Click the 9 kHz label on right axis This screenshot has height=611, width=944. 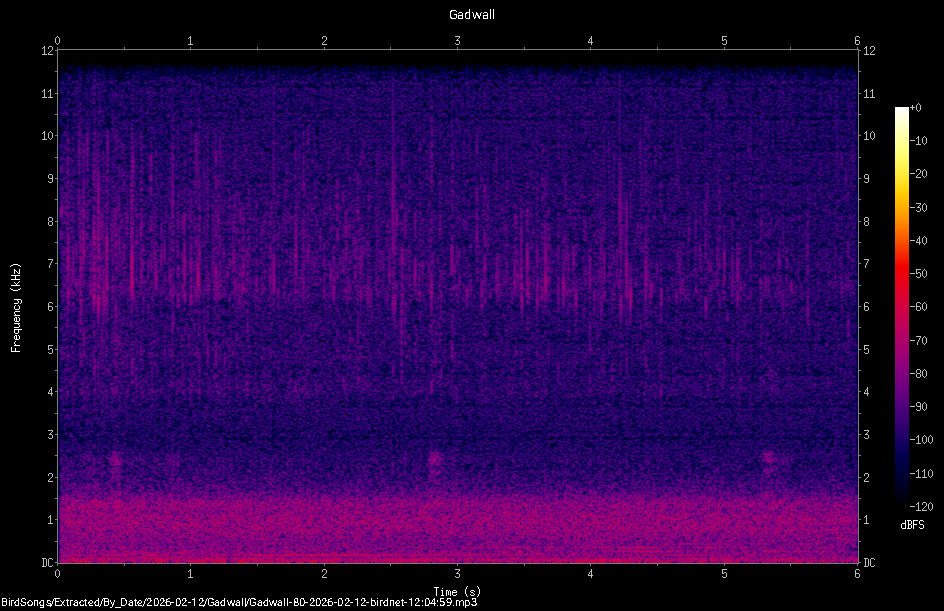coord(866,178)
